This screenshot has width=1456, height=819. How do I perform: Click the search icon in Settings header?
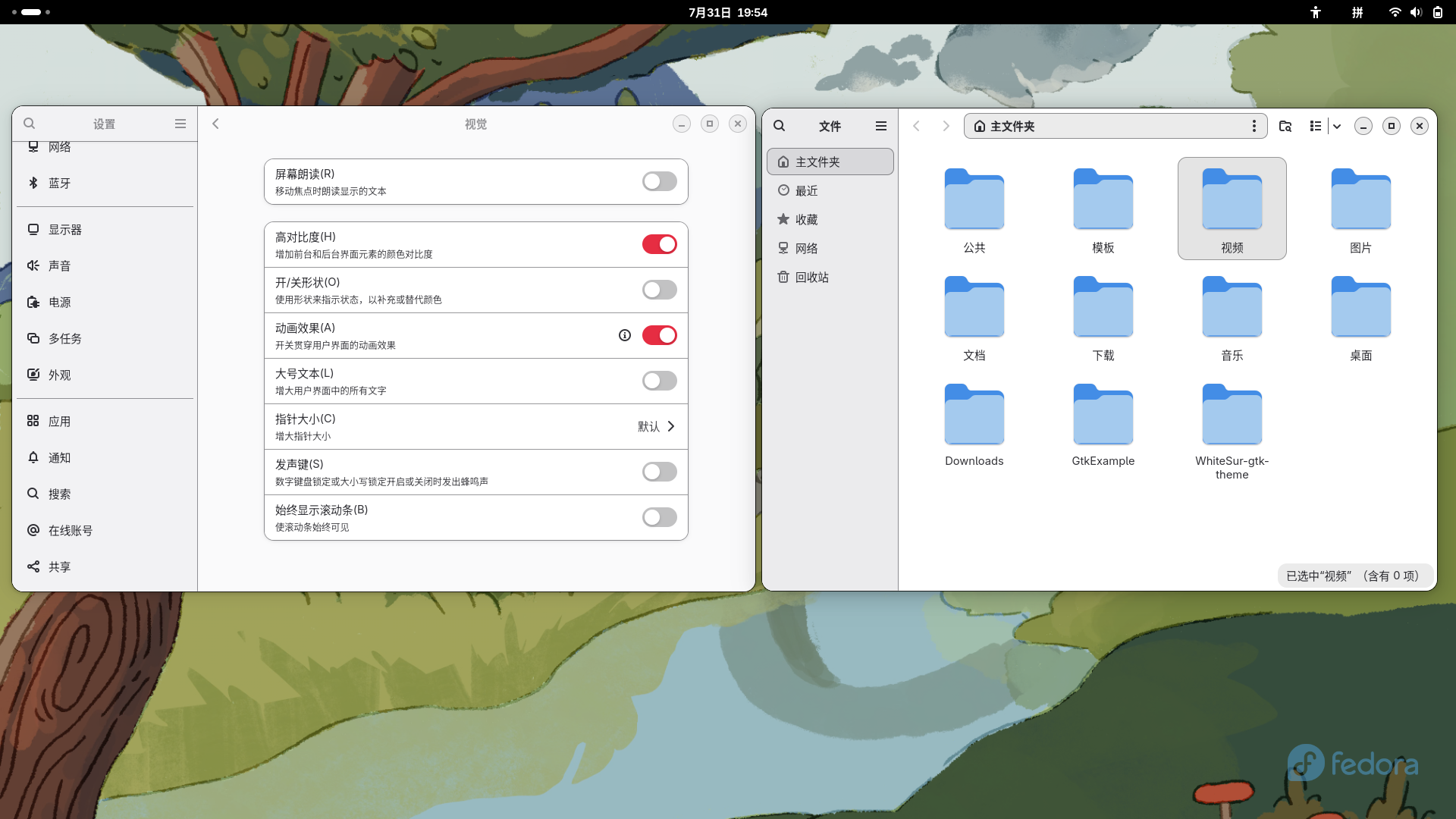click(x=30, y=124)
